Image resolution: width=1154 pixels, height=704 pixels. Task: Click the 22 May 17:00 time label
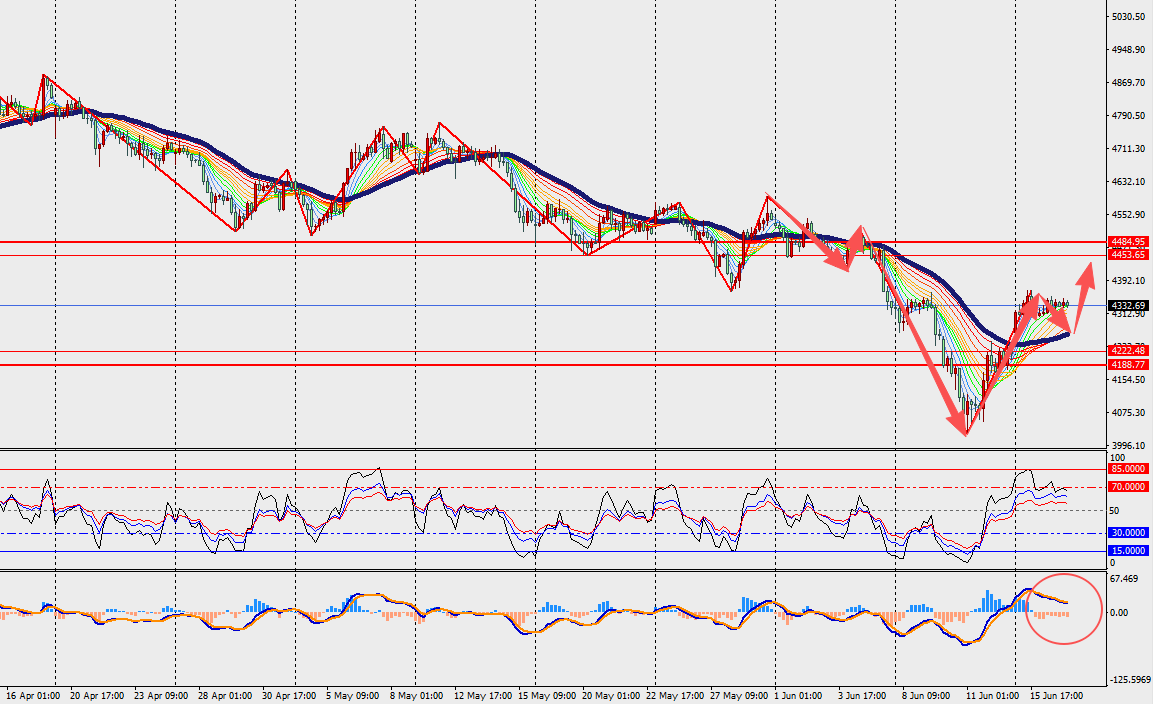coord(675,695)
